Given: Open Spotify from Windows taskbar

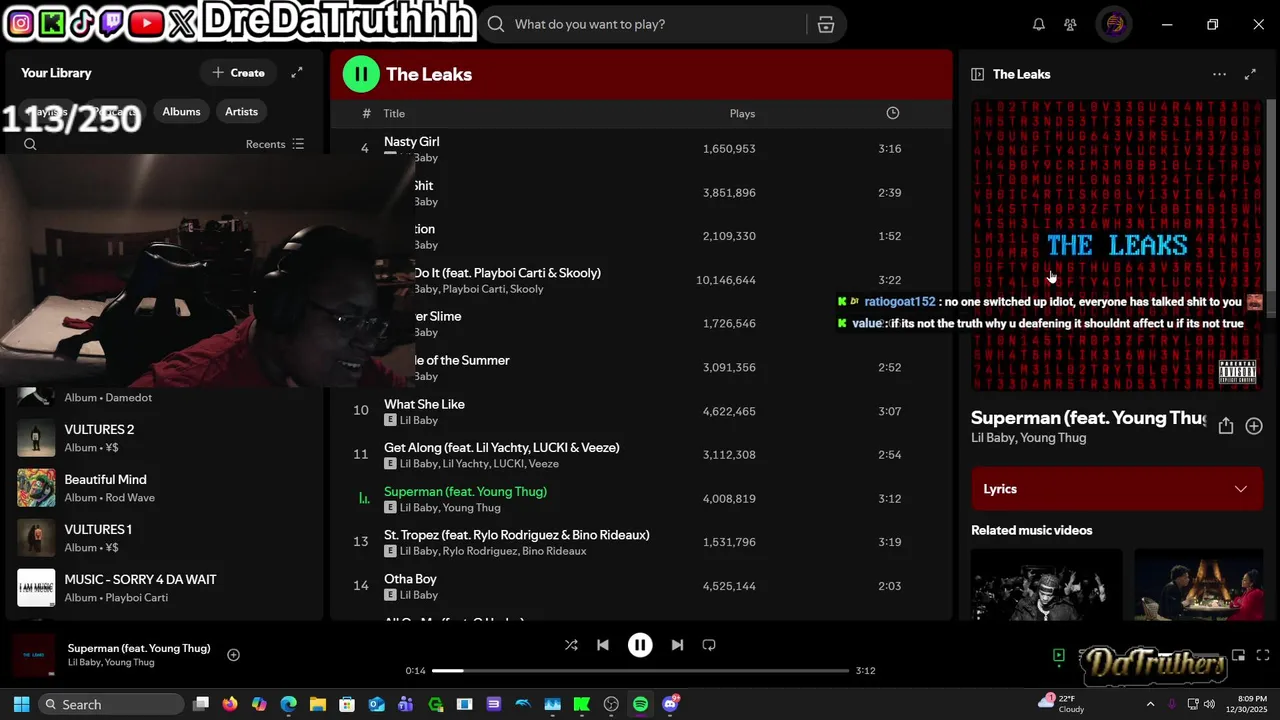Looking at the screenshot, I should 640,704.
